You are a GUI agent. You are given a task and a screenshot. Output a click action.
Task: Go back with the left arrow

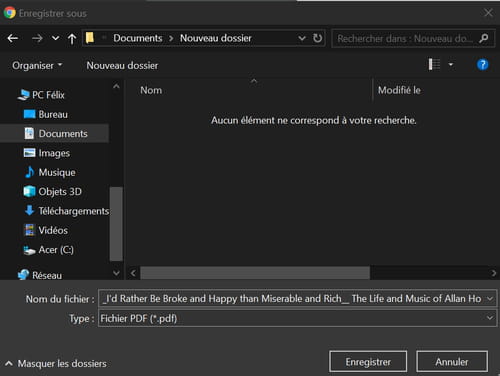tap(13, 38)
